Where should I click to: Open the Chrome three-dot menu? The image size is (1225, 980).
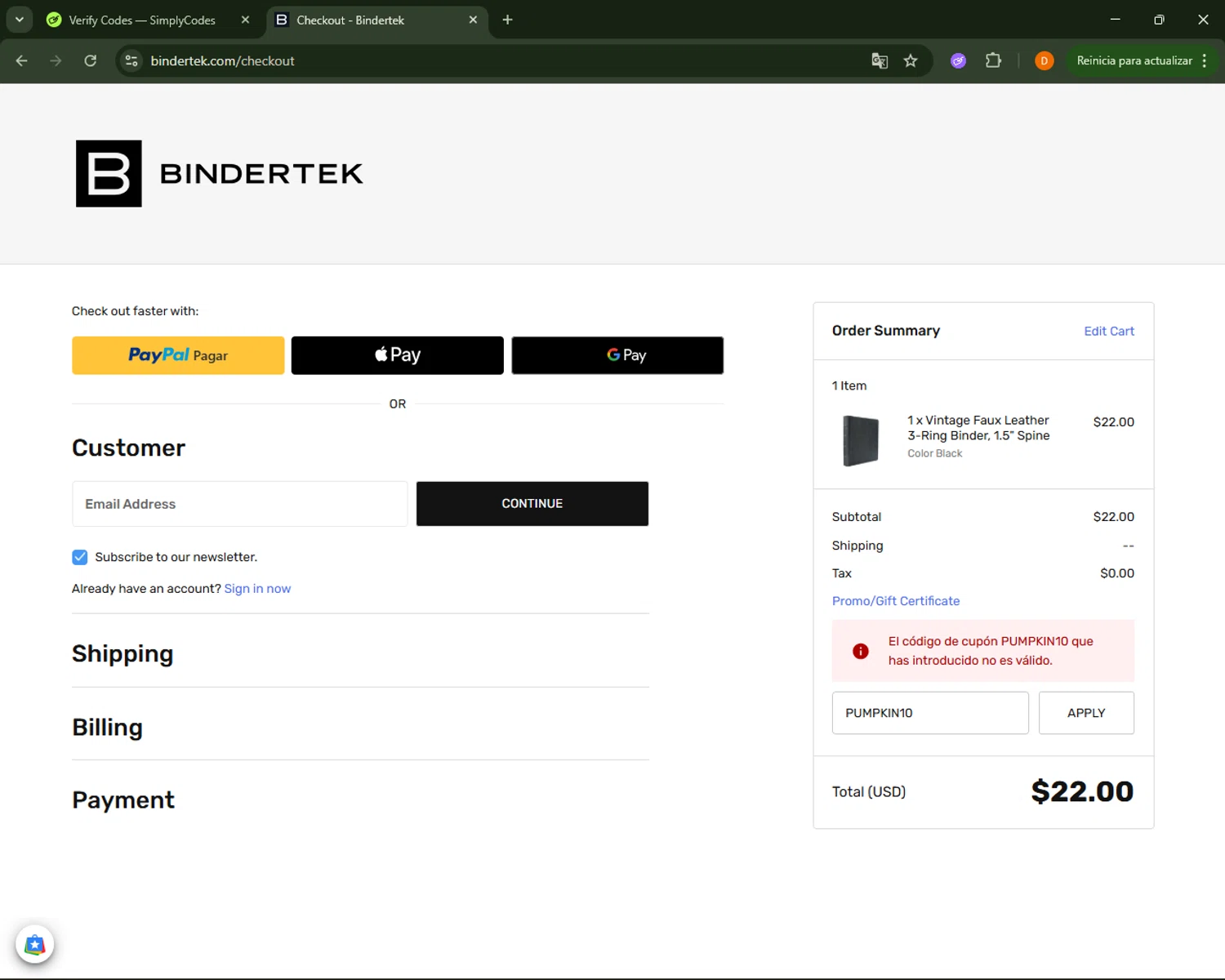(1205, 60)
